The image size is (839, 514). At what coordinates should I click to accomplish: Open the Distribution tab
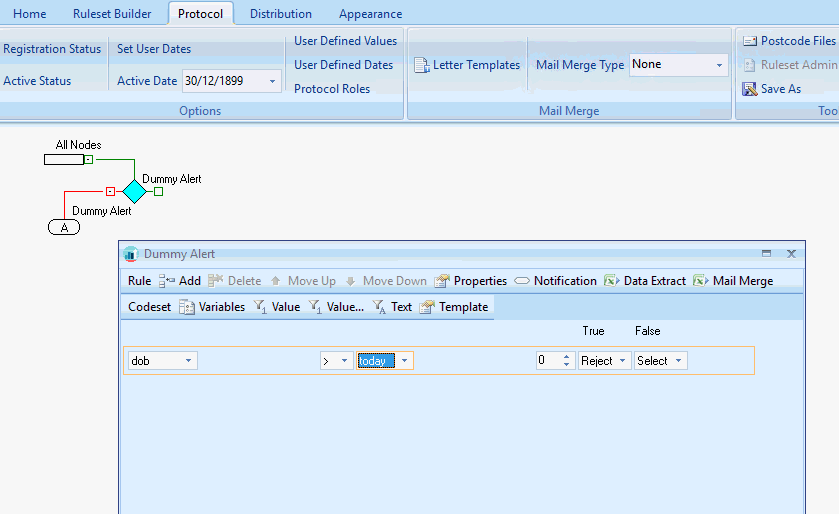coord(281,14)
